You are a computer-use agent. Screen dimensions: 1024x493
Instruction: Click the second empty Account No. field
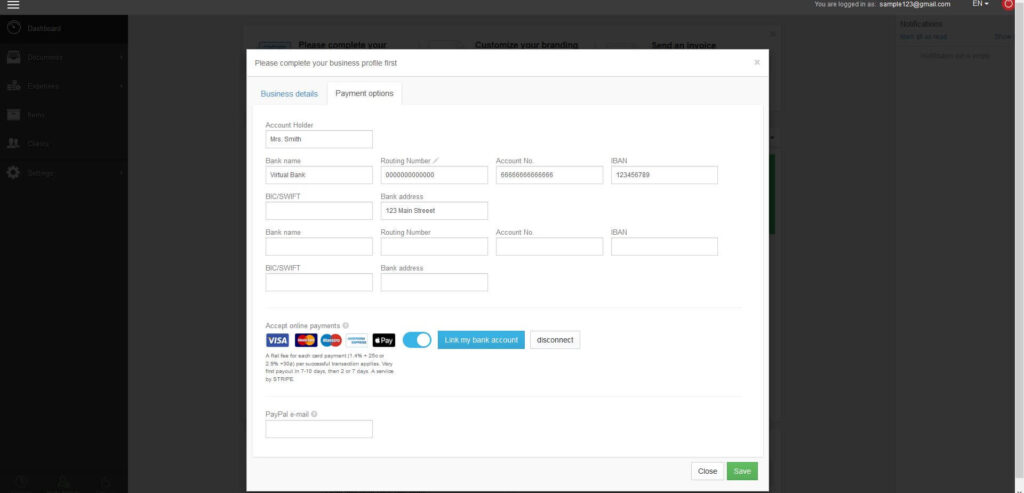click(549, 246)
